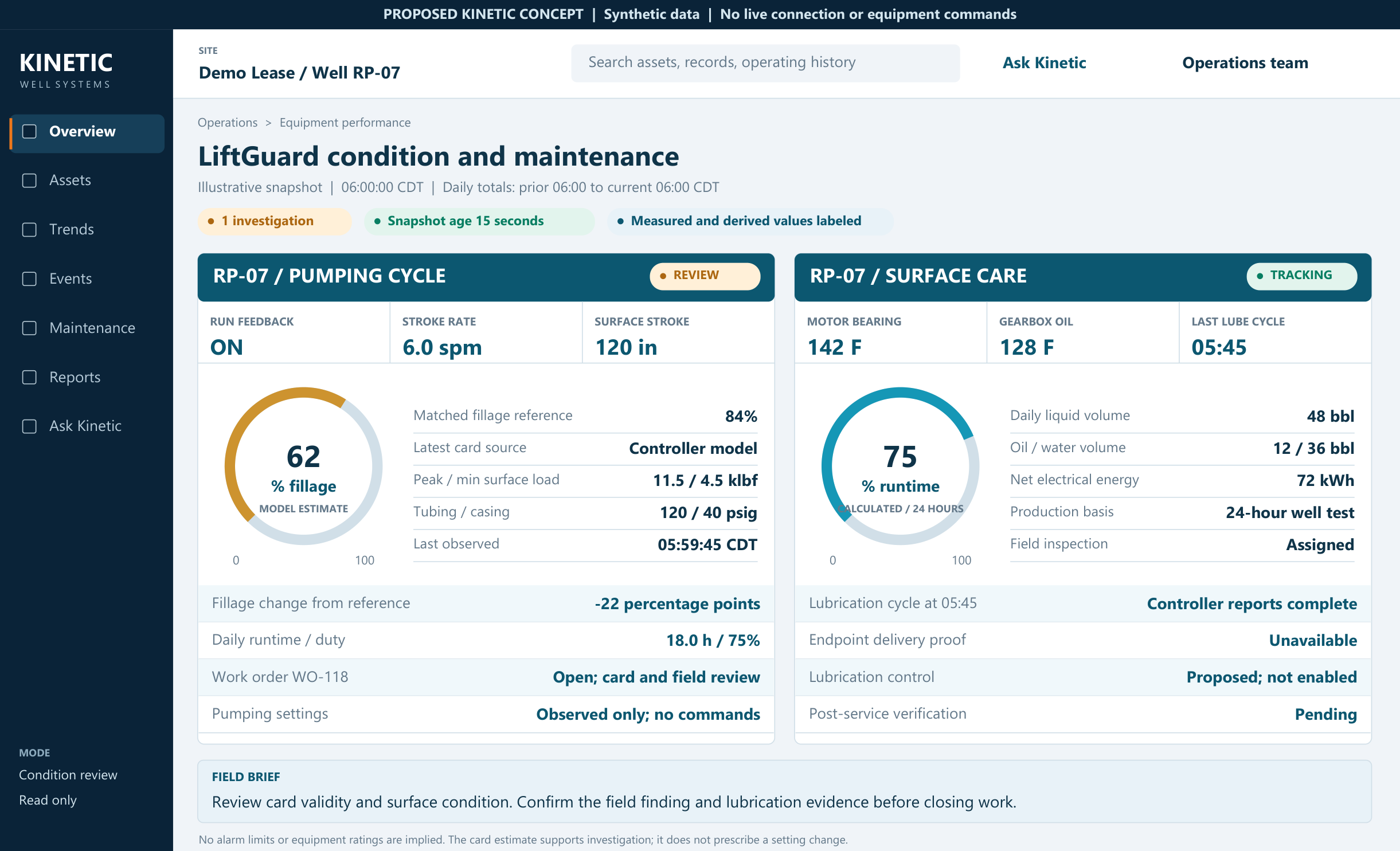Image resolution: width=1400 pixels, height=851 pixels.
Task: Click the TRACKING badge on Surface Care
Action: point(1301,276)
